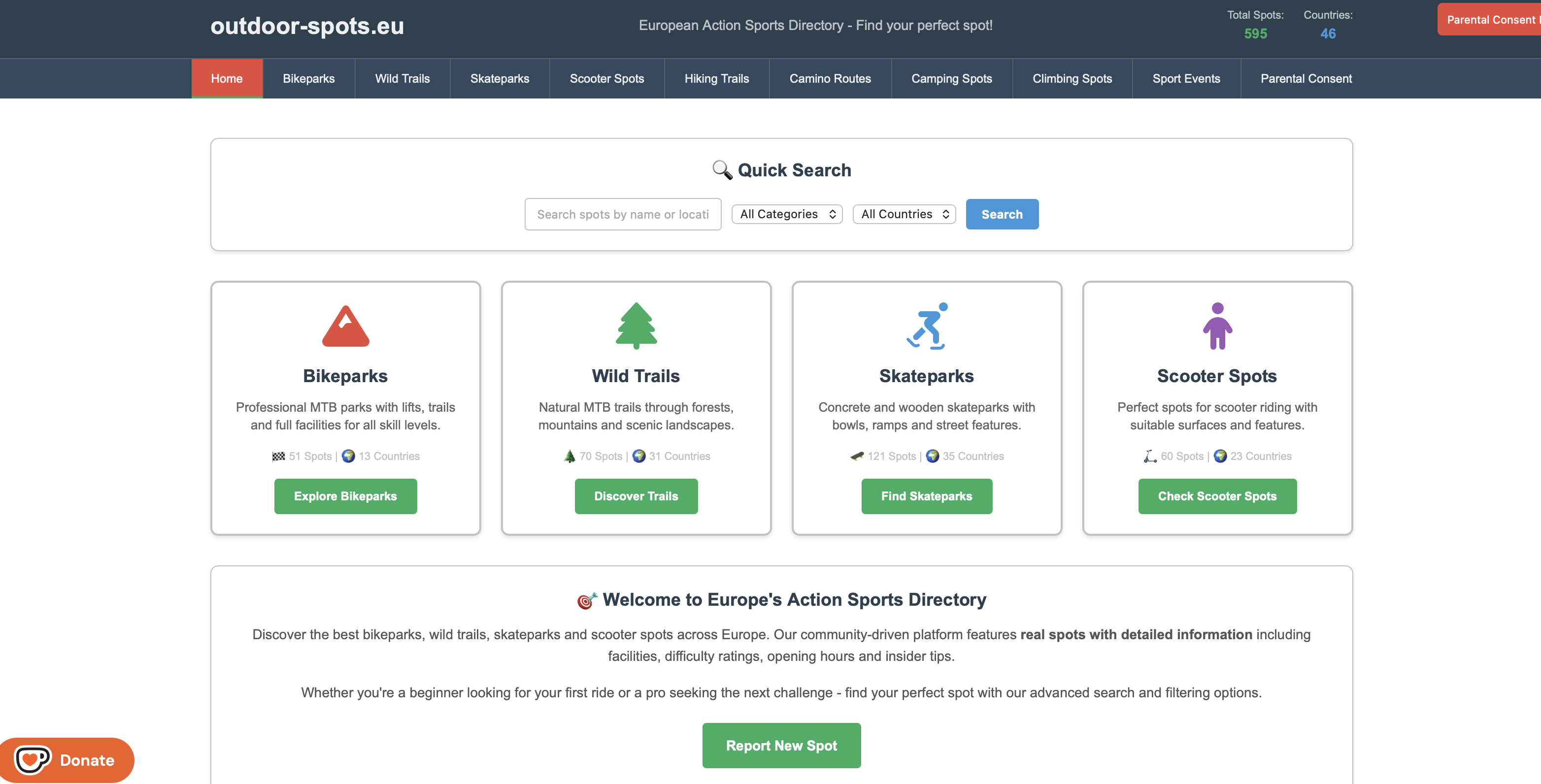This screenshot has height=784, width=1541.
Task: Open the Parental Consent navigation tab
Action: click(x=1306, y=78)
